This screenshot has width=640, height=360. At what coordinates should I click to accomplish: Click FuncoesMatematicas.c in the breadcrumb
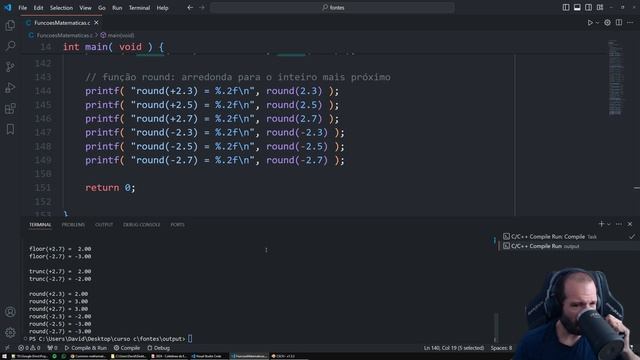tap(64, 36)
